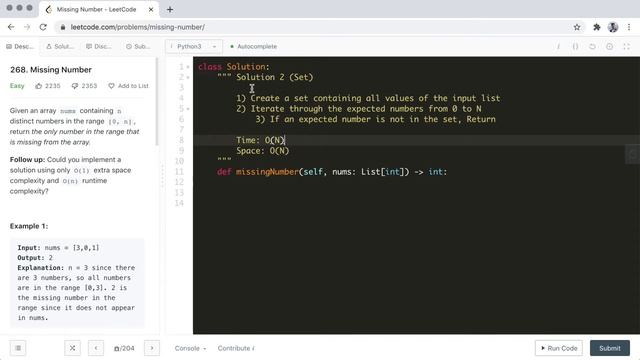
Task: Toggle the Autocomplete indicator
Action: (253, 47)
